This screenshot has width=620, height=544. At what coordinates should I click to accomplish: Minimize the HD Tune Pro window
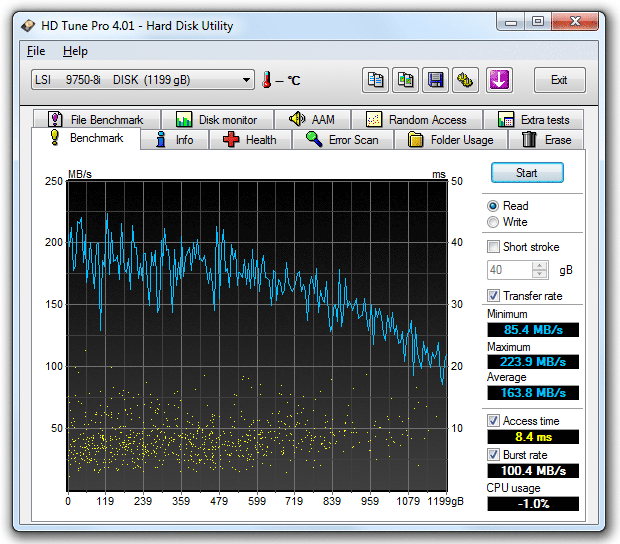pyautogui.click(x=510, y=22)
